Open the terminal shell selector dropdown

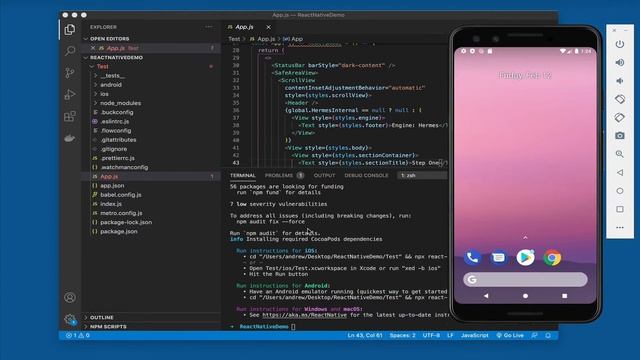tap(422, 175)
